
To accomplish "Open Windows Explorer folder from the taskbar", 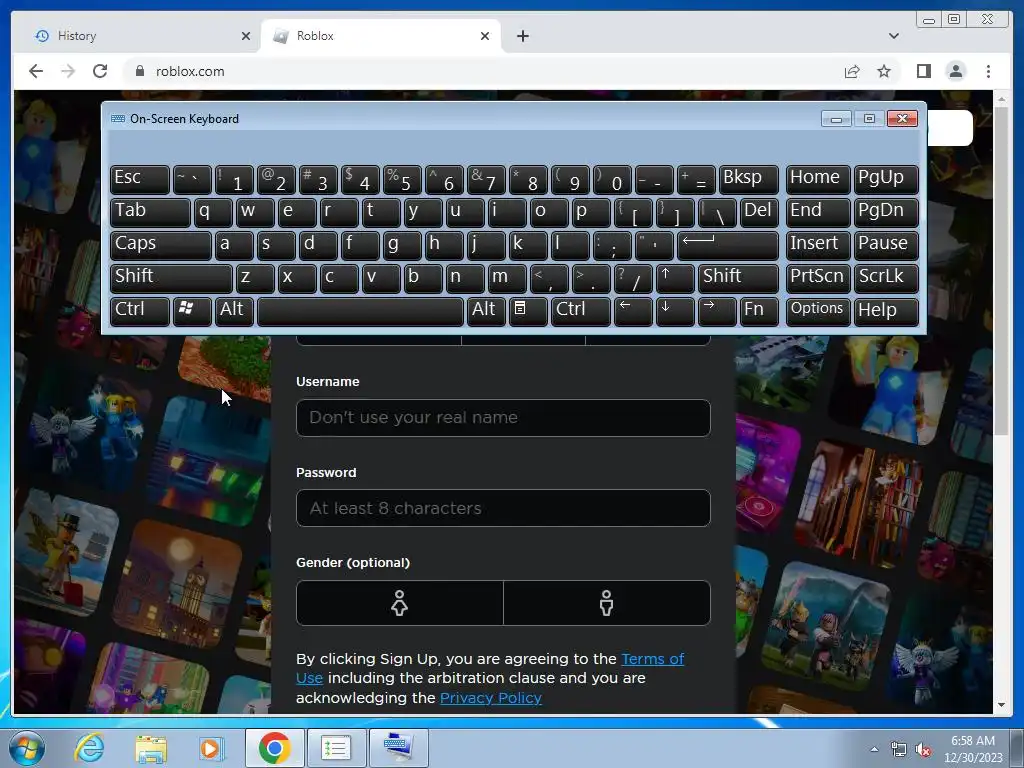I will coord(151,748).
